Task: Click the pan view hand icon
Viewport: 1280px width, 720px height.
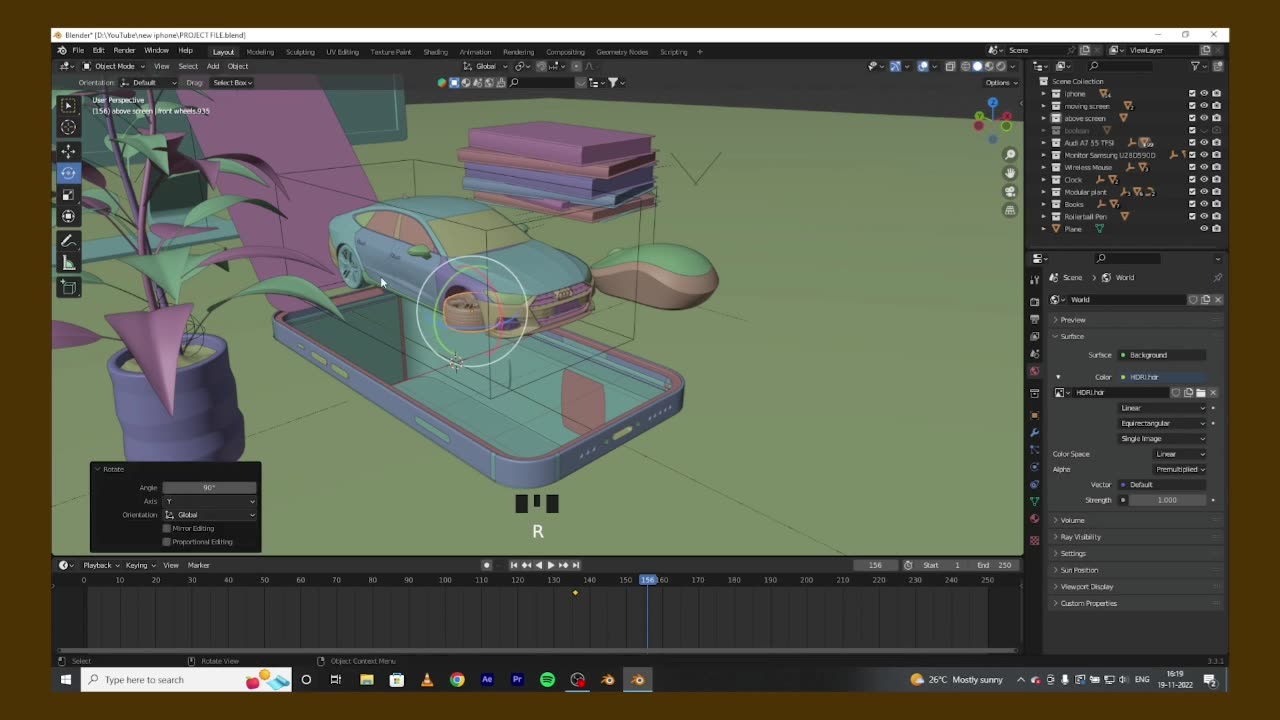Action: (1010, 173)
